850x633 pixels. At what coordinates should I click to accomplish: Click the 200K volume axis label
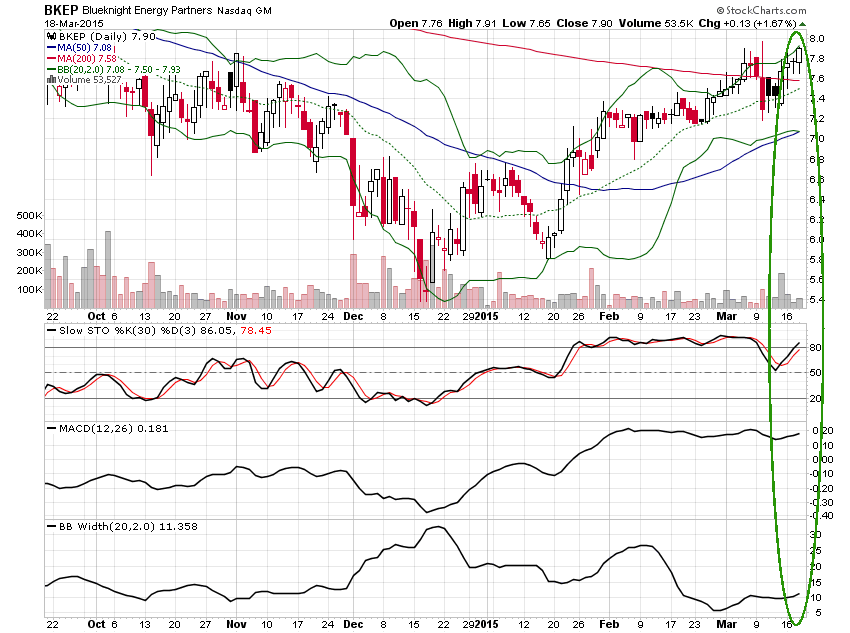pos(29,270)
